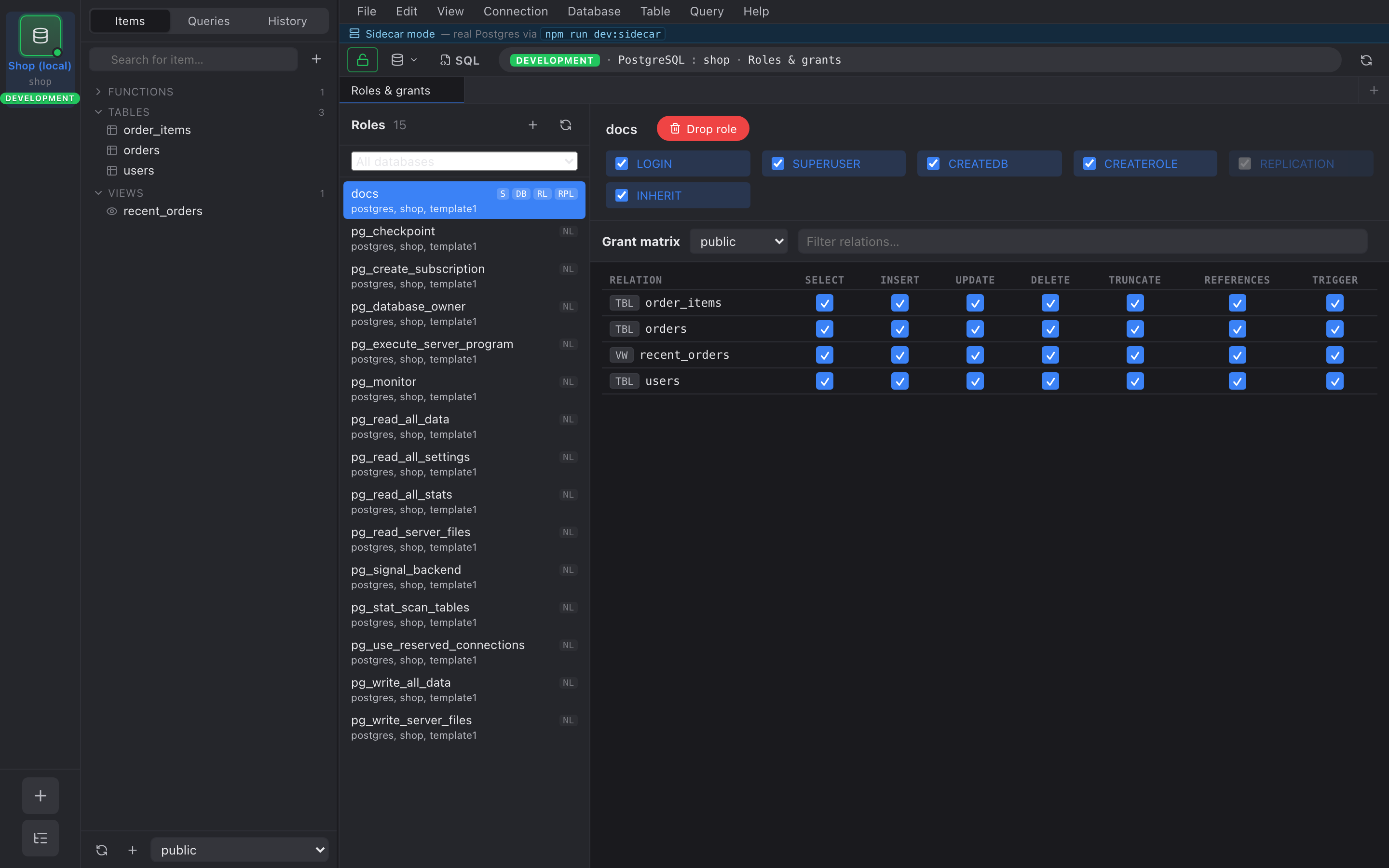This screenshot has width=1389, height=868.
Task: Open the bottom public schema dropdown
Action: pyautogui.click(x=240, y=850)
